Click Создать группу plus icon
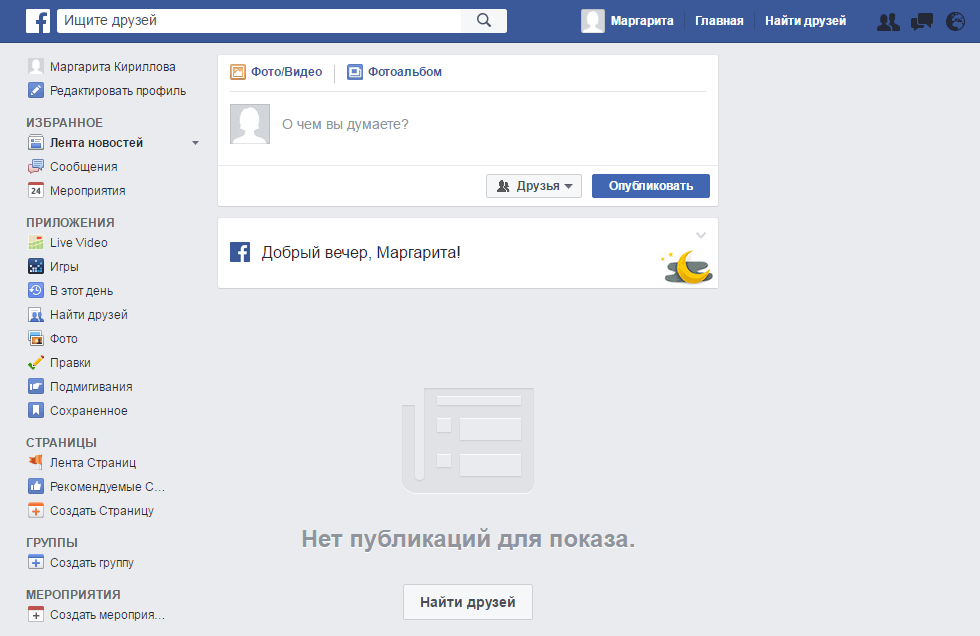980x636 pixels. pos(36,562)
